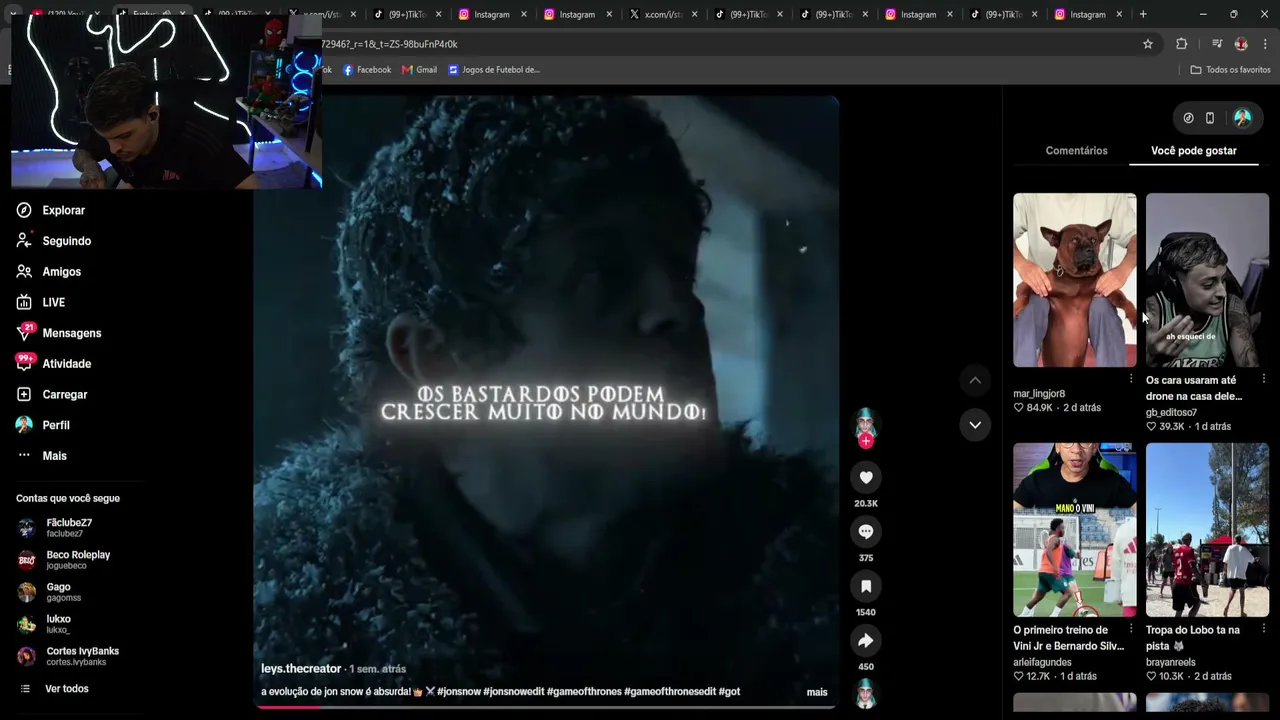Viewport: 1280px width, 720px height.
Task: Open the browser extensions puzzle icon
Action: (1182, 44)
